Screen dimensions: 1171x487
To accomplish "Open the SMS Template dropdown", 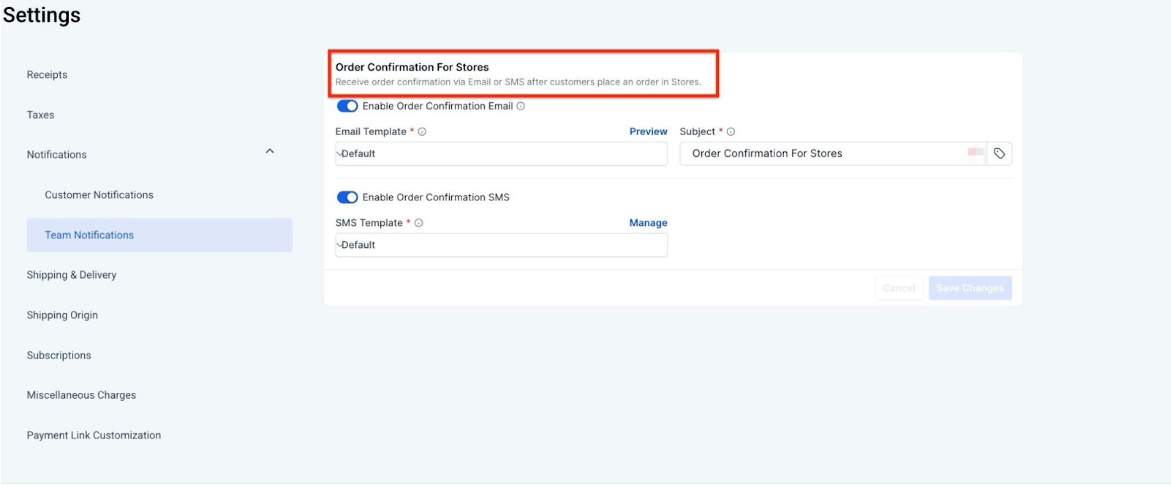I will (x=501, y=245).
